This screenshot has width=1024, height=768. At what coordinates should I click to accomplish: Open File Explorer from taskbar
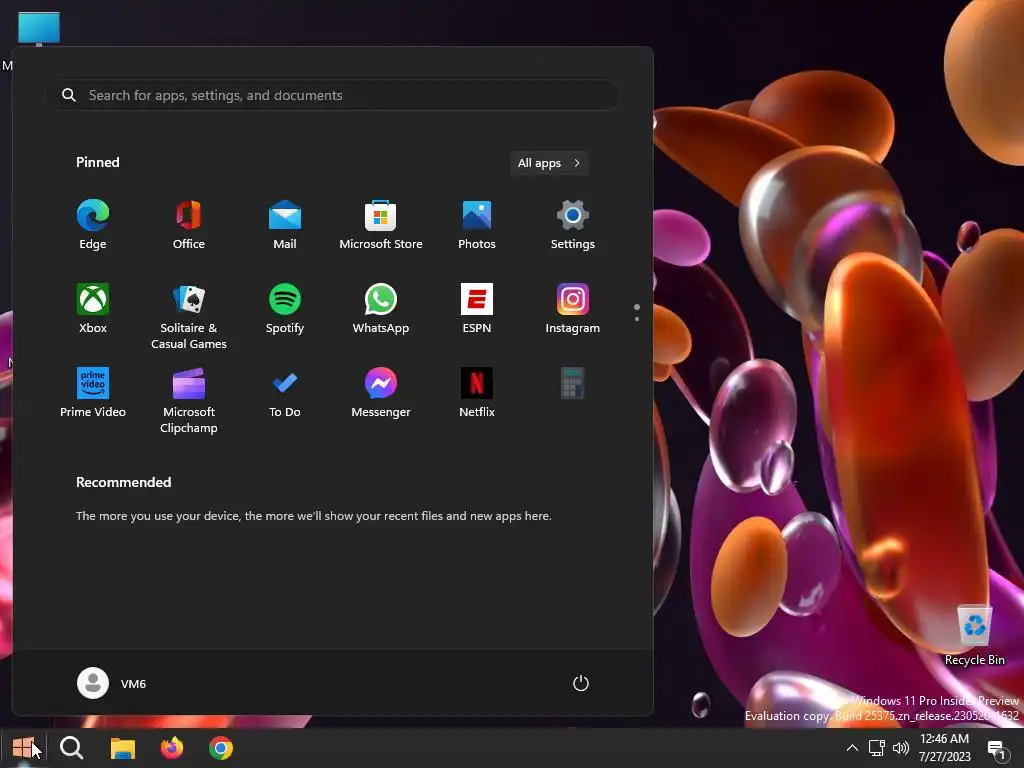[123, 748]
